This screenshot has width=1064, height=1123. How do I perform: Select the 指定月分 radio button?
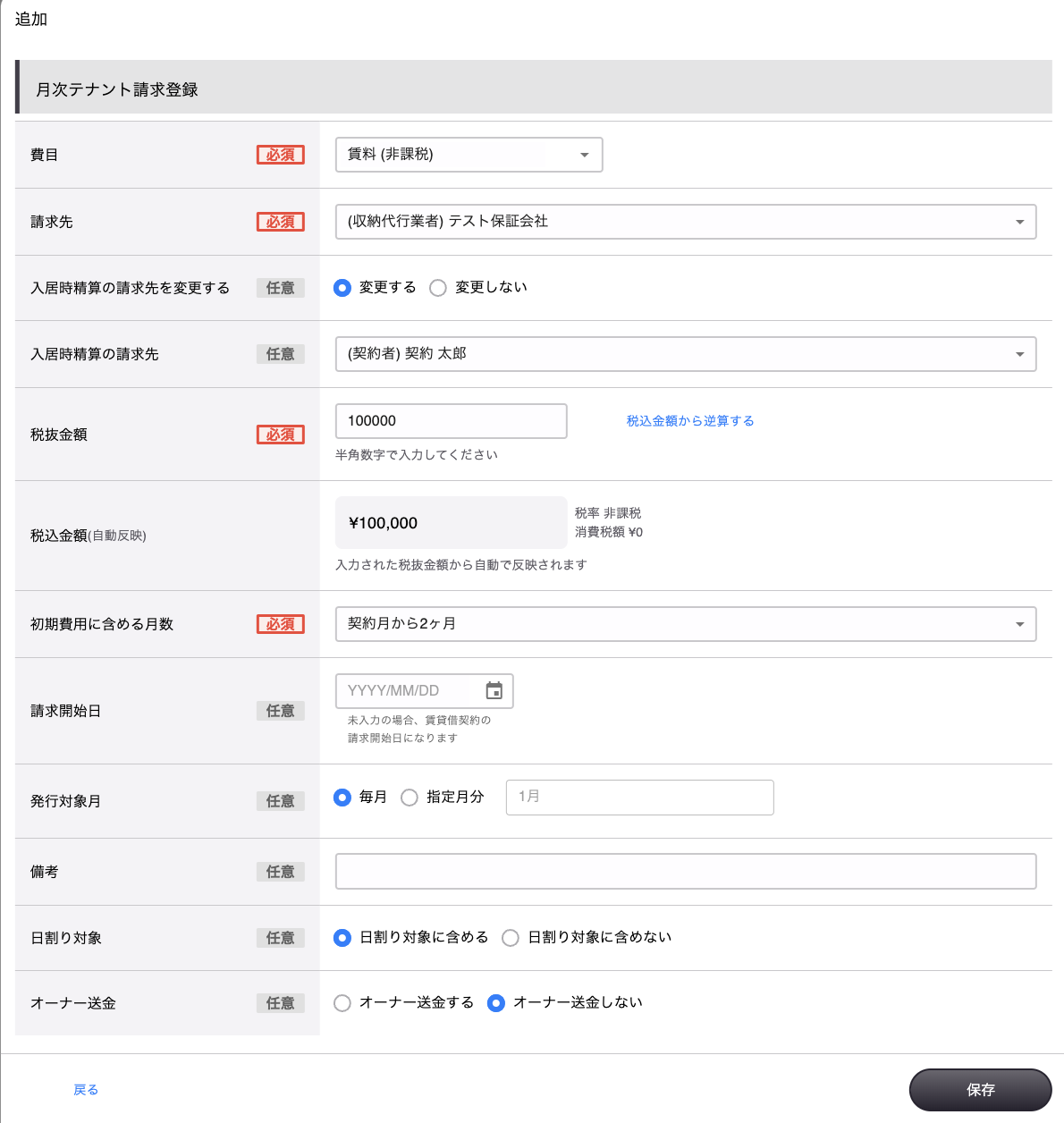[410, 798]
